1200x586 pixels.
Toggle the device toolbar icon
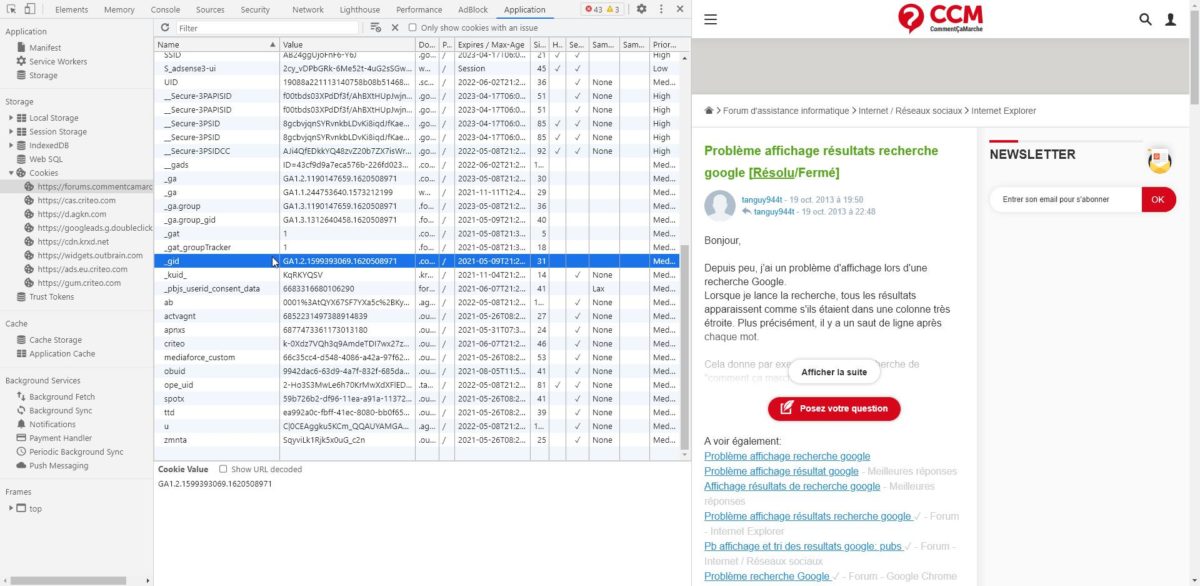31,9
